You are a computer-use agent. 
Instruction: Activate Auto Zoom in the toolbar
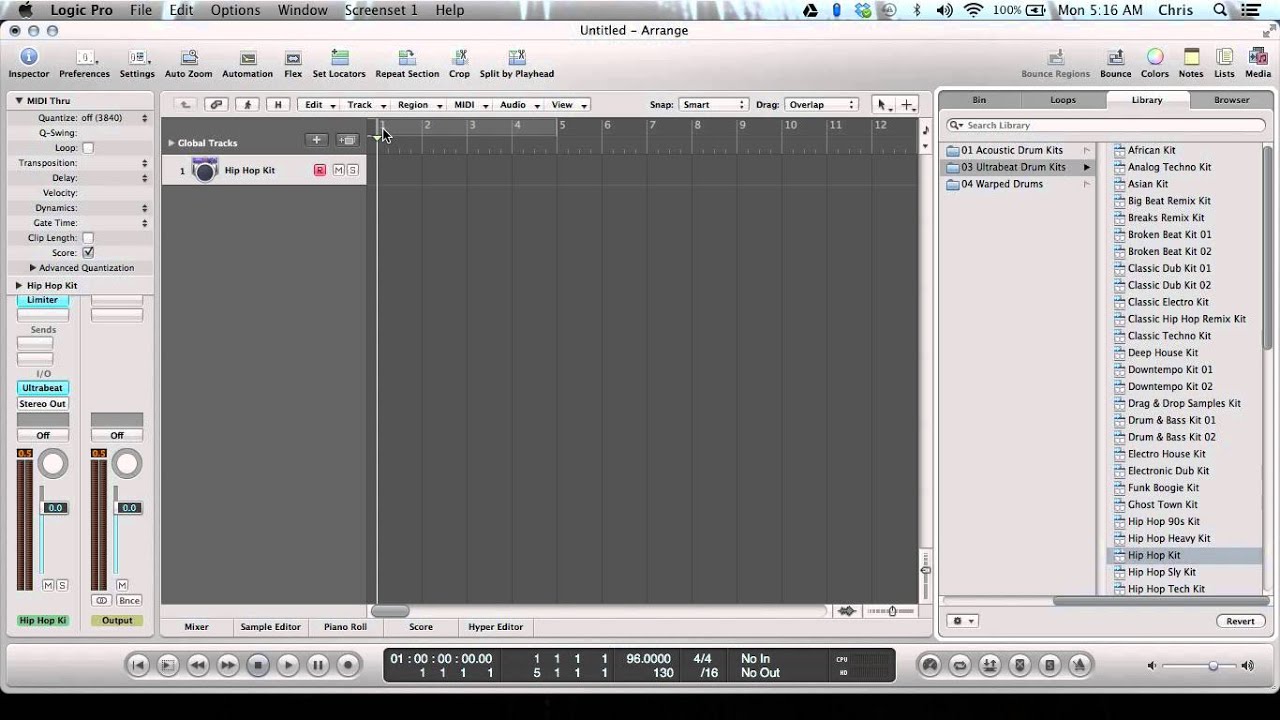(x=188, y=58)
